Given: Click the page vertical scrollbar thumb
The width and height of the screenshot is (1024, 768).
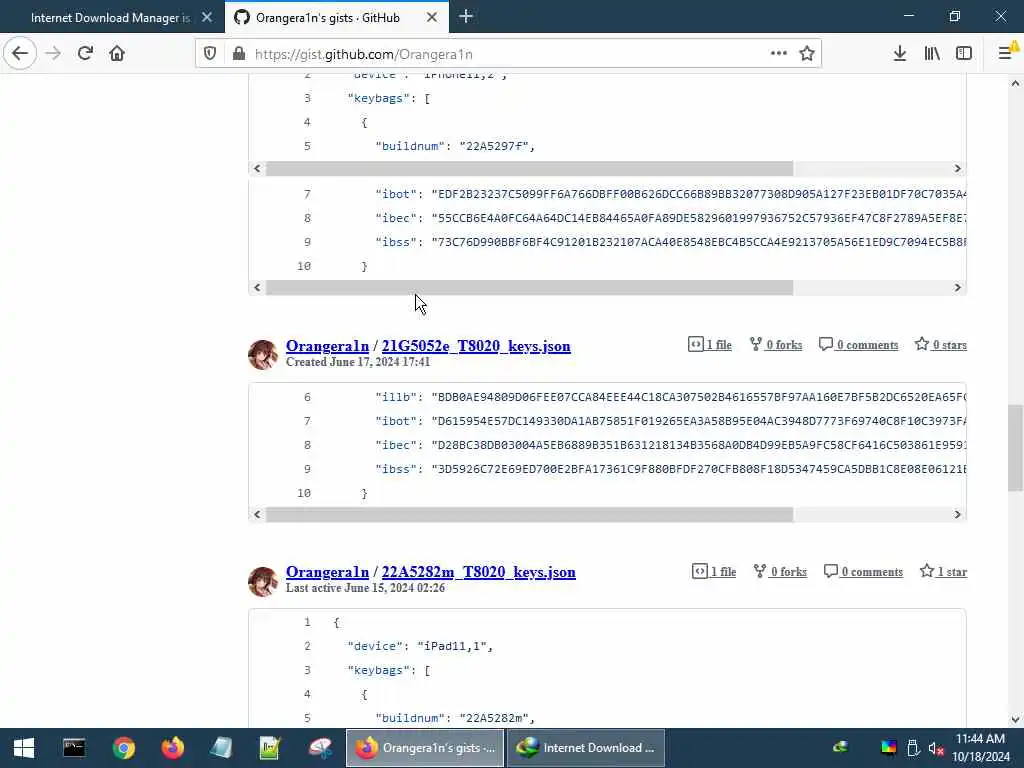Looking at the screenshot, I should coord(1015,448).
